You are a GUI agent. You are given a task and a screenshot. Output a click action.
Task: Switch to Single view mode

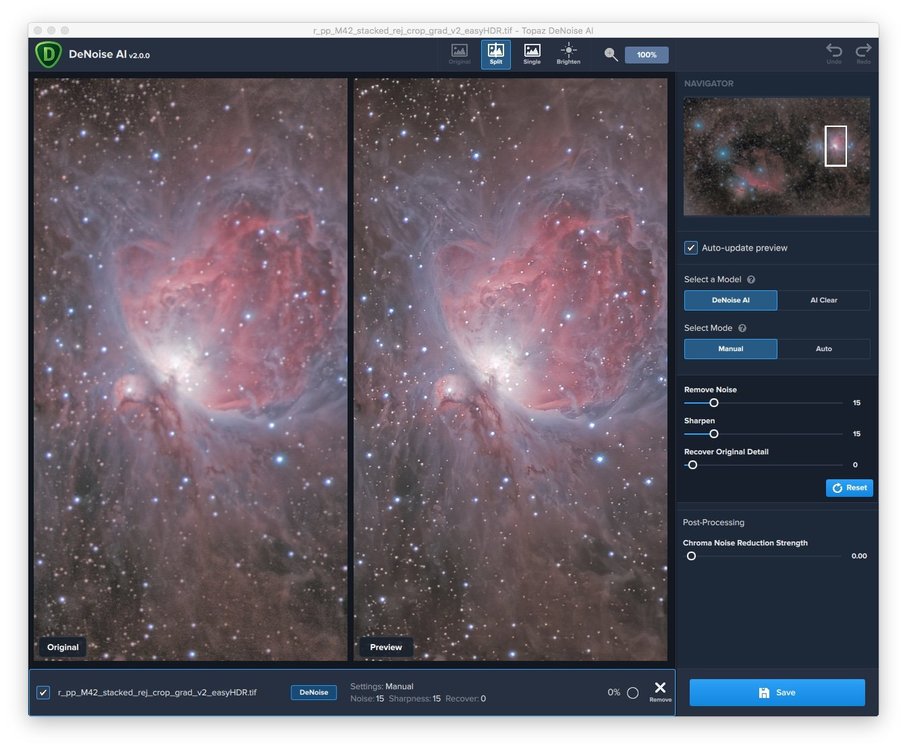(532, 54)
